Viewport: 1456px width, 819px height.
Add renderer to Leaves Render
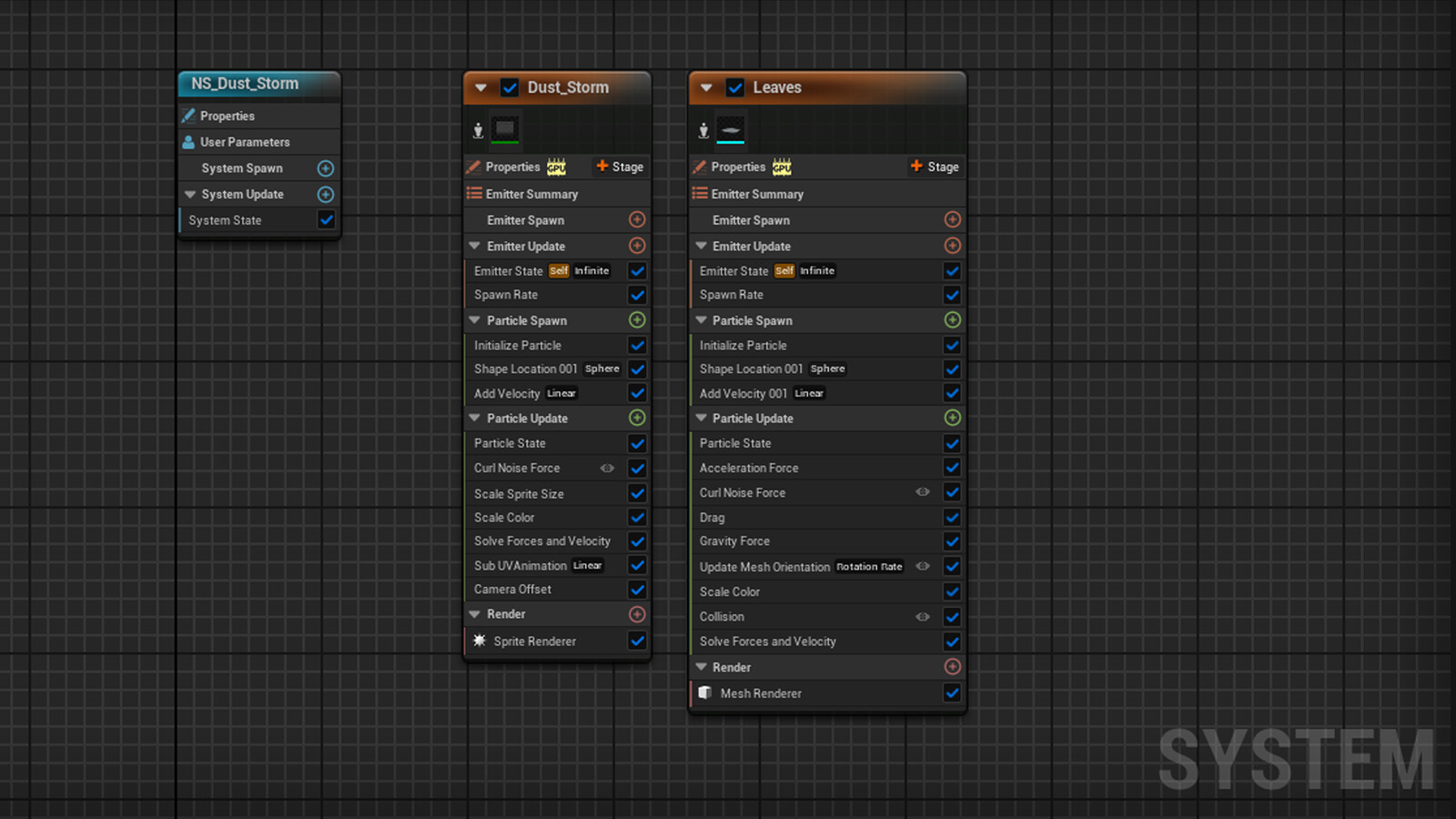[x=952, y=666]
